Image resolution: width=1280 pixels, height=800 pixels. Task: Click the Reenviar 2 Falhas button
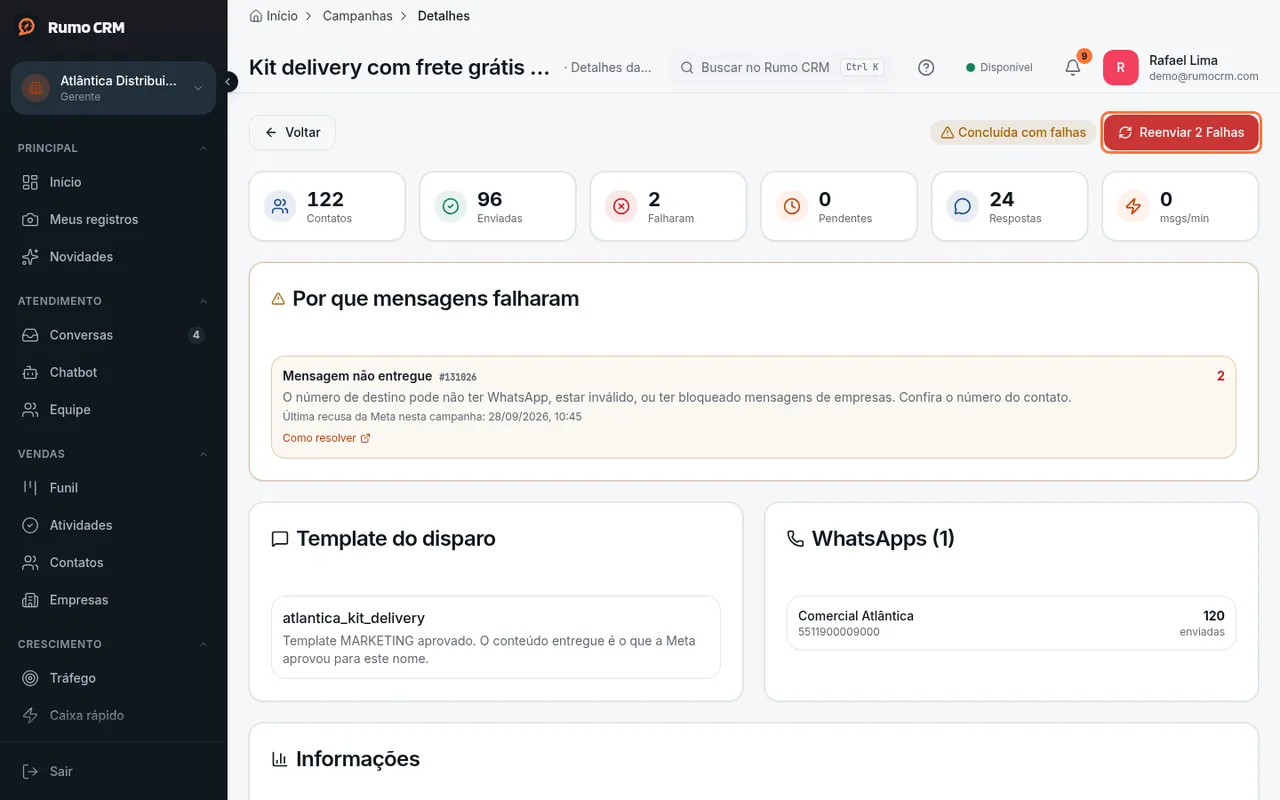[x=1181, y=132]
